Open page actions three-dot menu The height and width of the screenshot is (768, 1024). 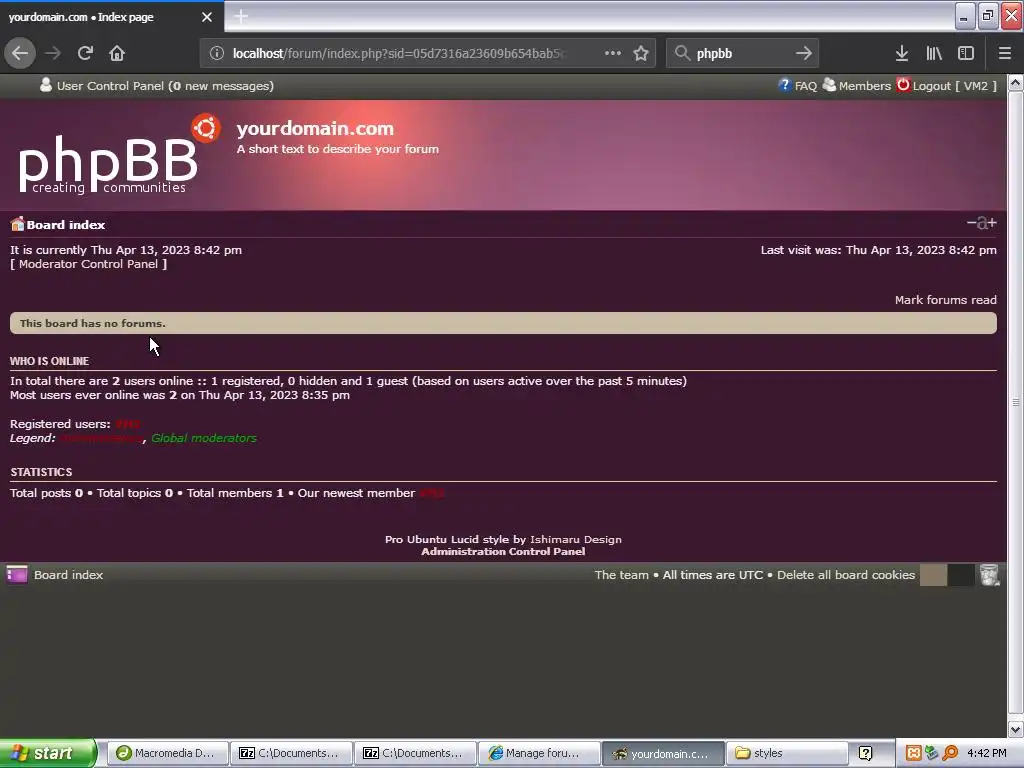pyautogui.click(x=613, y=53)
